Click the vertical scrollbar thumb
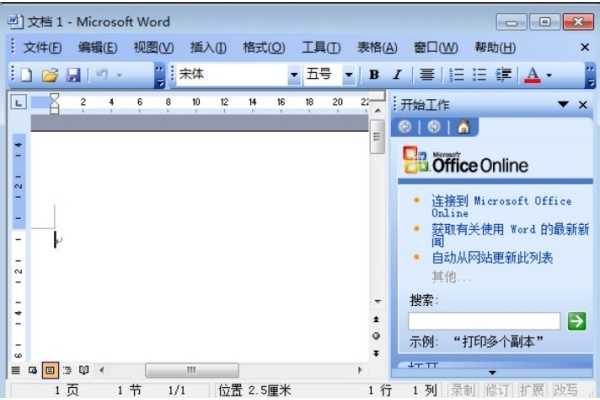The image size is (600, 400). tap(377, 137)
